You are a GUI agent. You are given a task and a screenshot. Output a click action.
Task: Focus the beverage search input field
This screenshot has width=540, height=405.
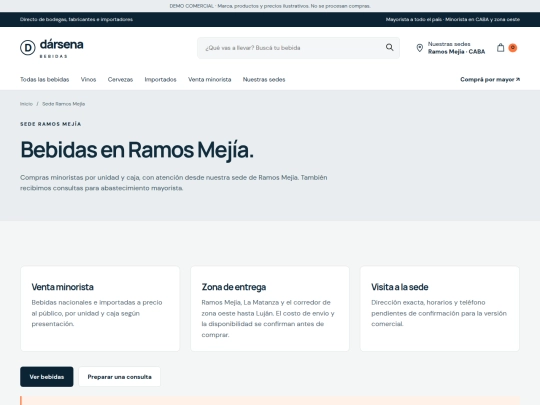pyautogui.click(x=298, y=48)
